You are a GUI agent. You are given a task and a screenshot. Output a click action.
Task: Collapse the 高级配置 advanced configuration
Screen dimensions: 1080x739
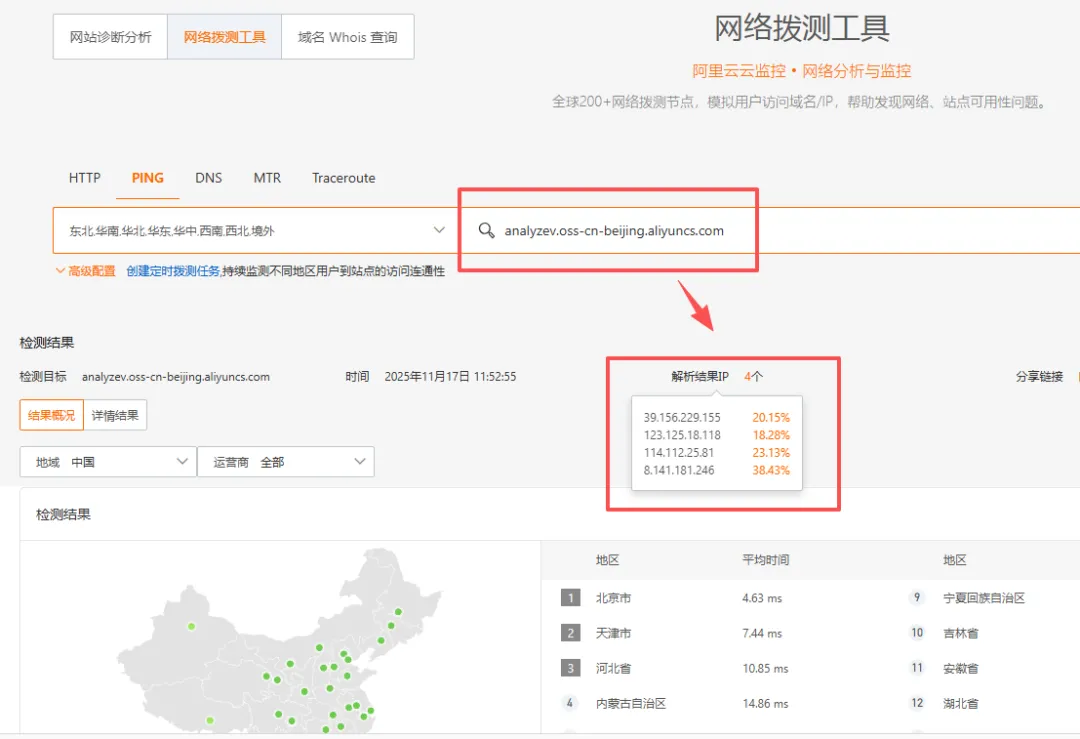point(82,270)
